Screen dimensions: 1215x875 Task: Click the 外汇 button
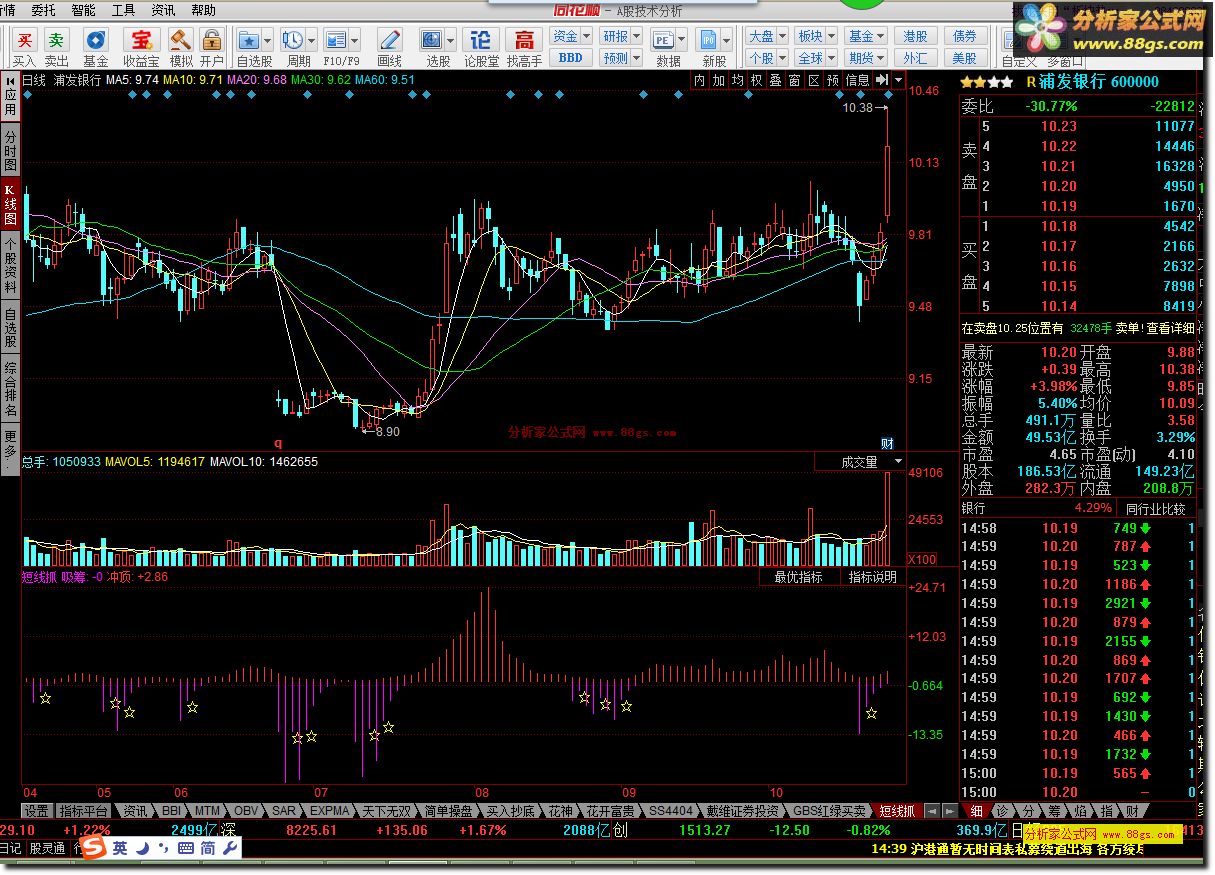coord(915,58)
